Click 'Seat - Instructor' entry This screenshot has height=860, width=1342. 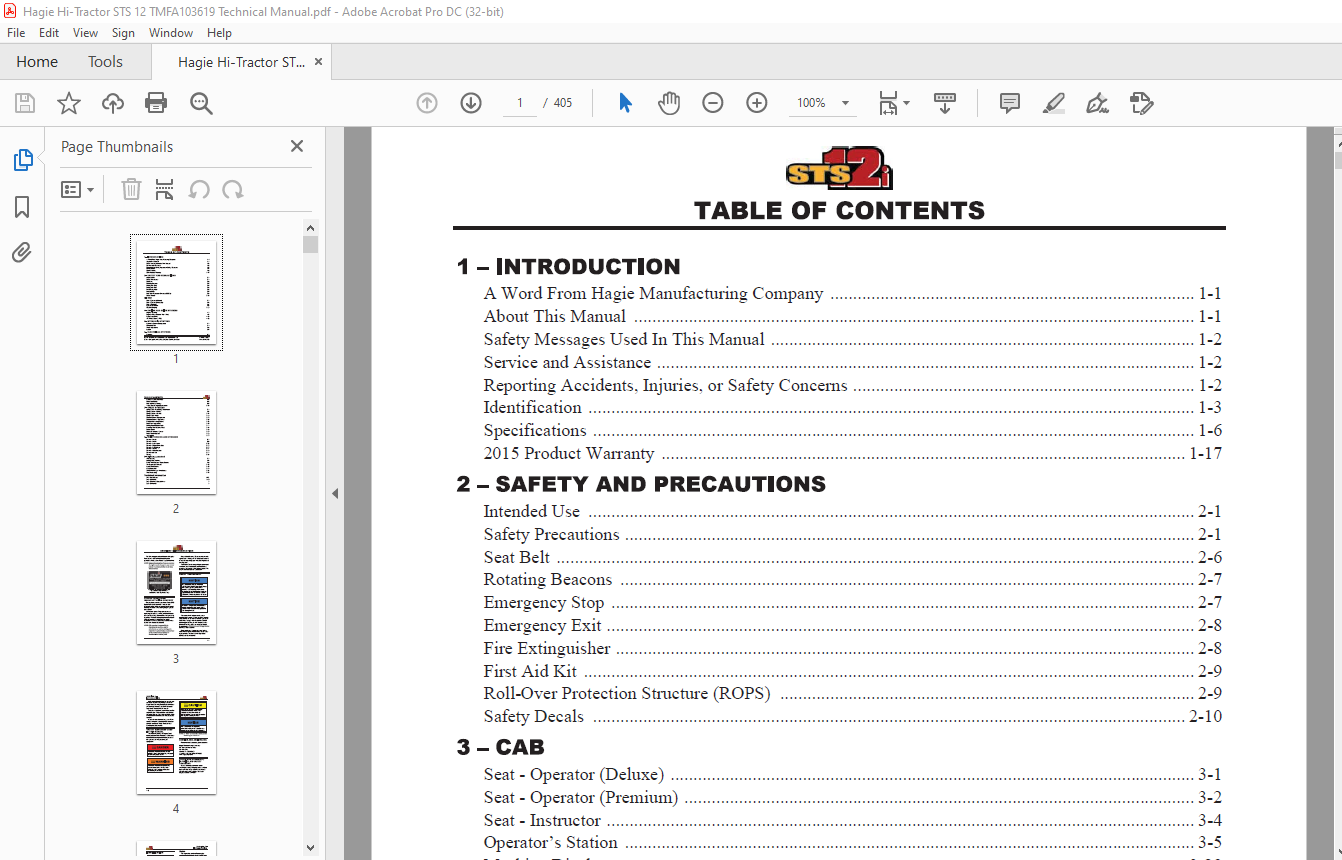click(x=542, y=821)
